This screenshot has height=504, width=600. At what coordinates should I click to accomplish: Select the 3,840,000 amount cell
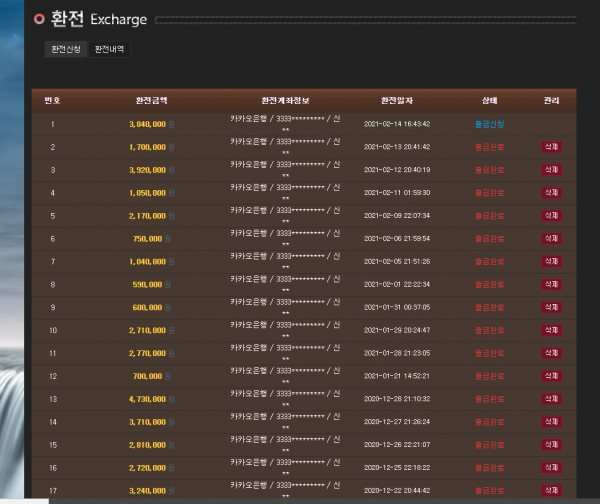[x=151, y=124]
